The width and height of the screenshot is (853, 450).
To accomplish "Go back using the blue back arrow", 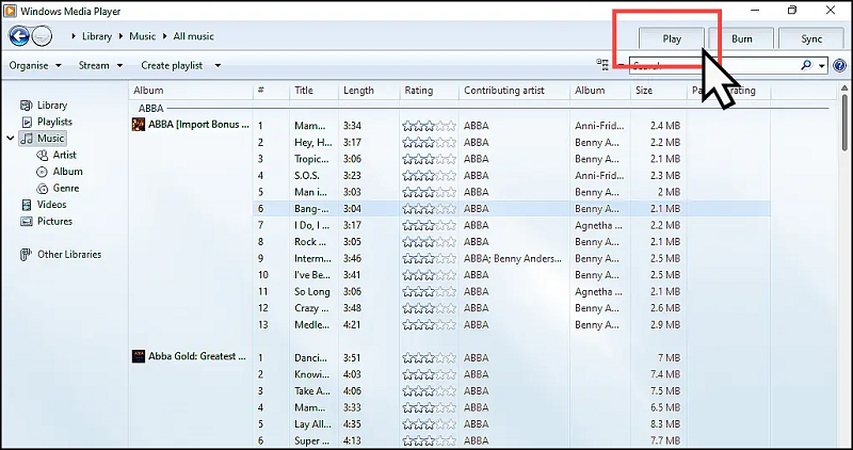I will (x=19, y=36).
